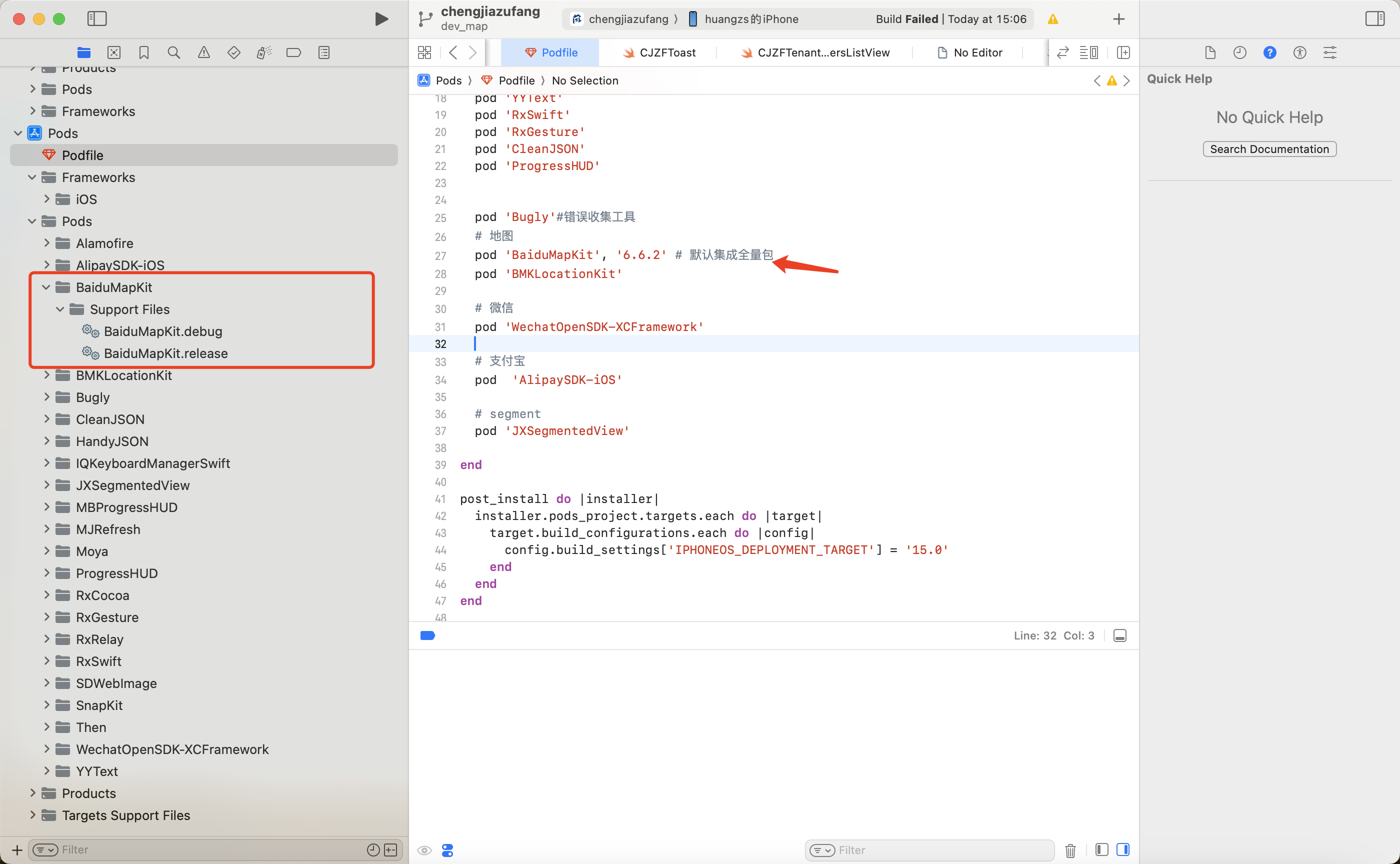Toggle the console pane view

1123,849
